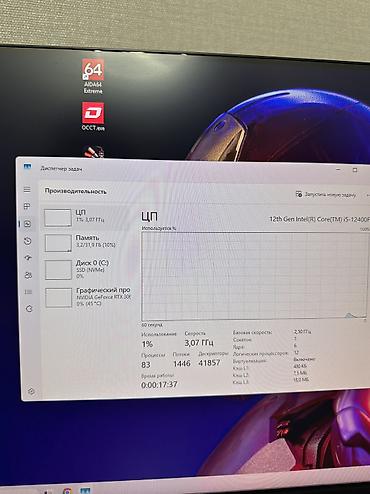Image resolution: width=370 pixels, height=494 pixels.
Task: Switch to the Users sidebar icon
Action: (x=28, y=275)
